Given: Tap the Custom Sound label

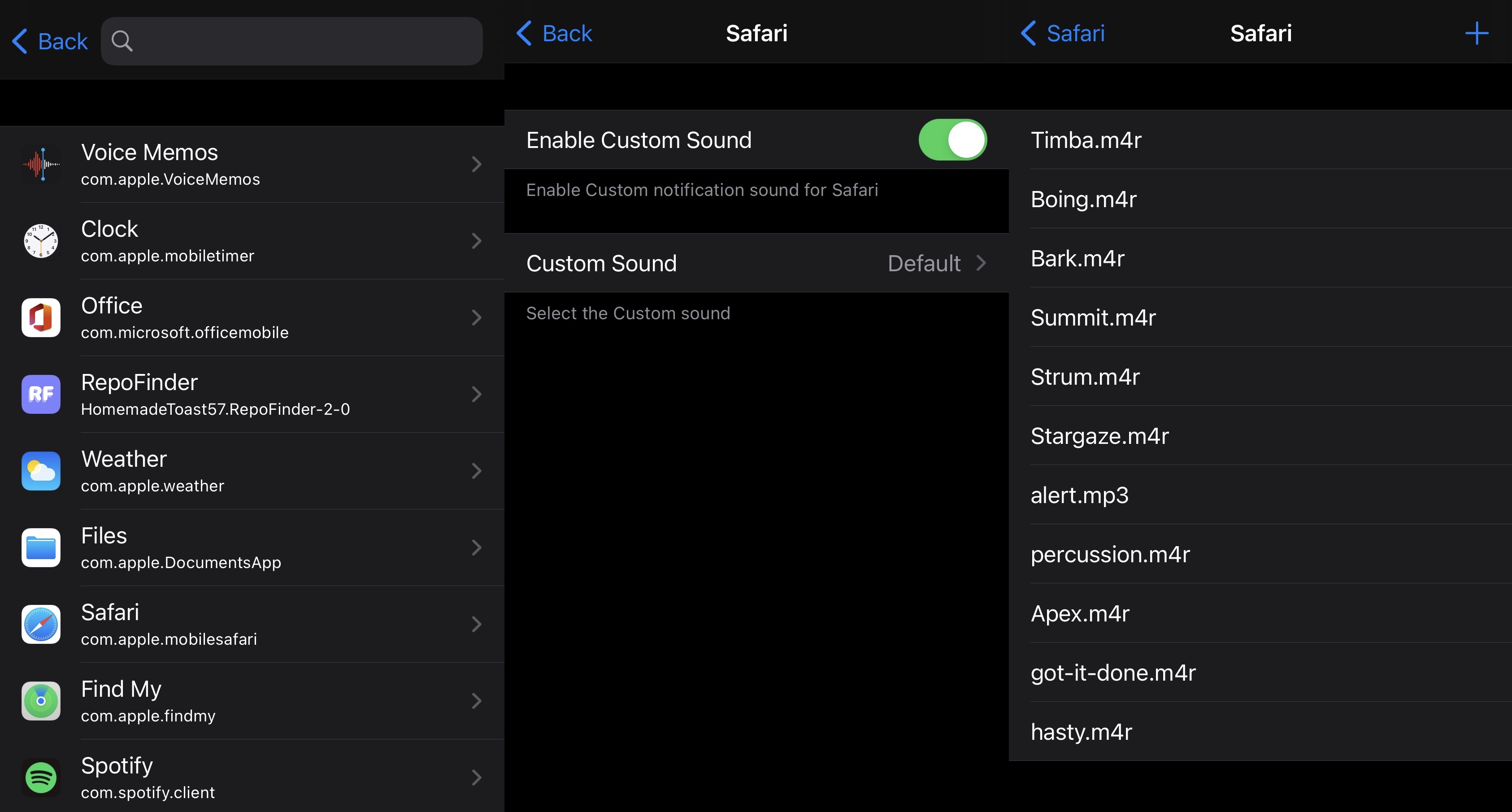Looking at the screenshot, I should tap(602, 264).
